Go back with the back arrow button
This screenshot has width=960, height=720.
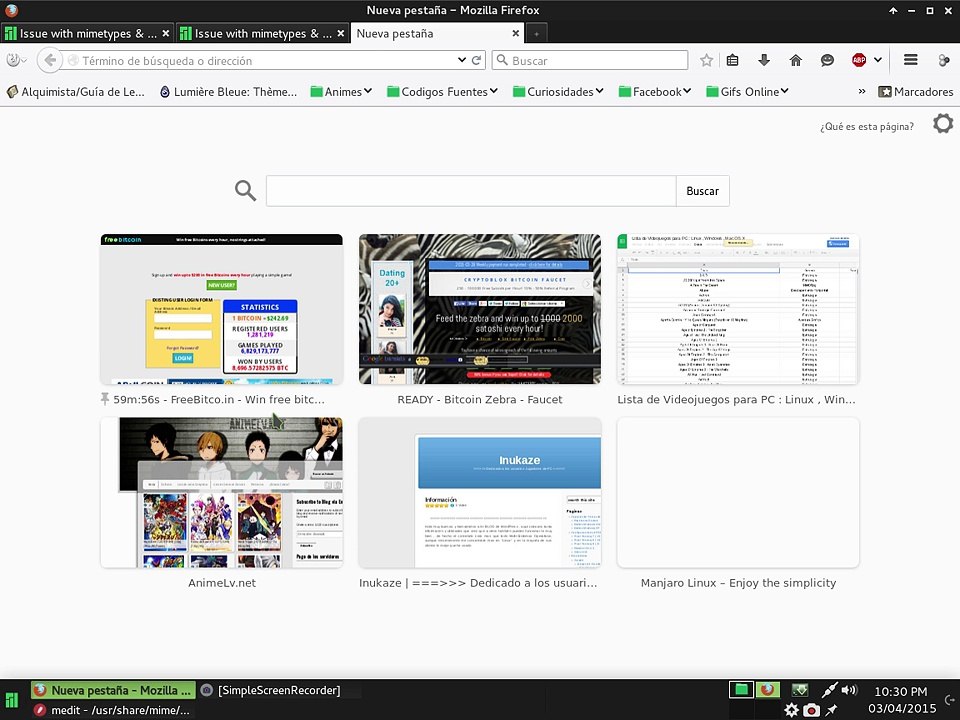coord(50,60)
